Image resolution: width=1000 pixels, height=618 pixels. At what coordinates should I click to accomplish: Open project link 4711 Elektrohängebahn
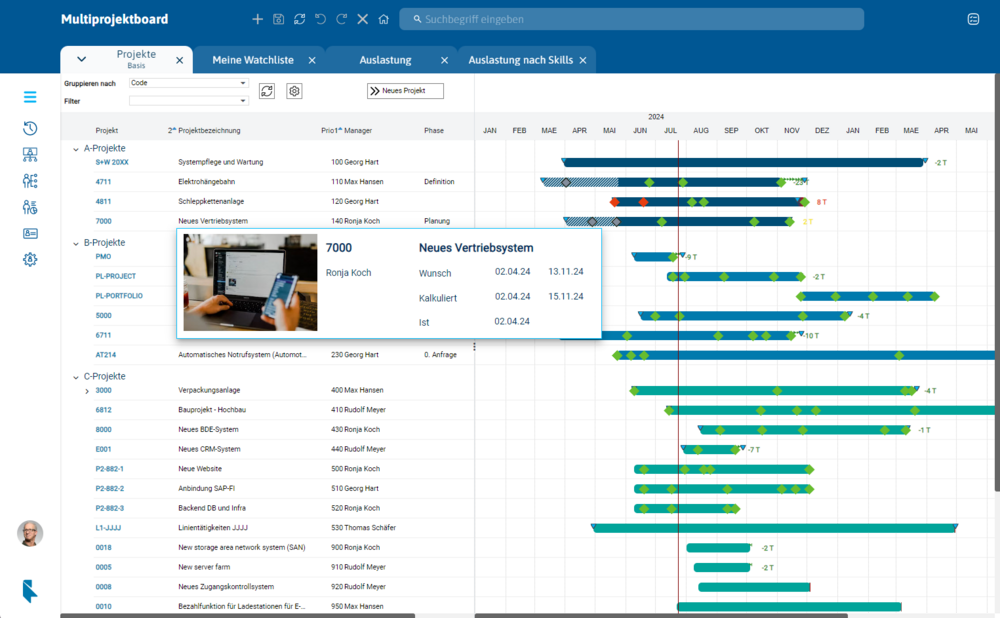(103, 182)
